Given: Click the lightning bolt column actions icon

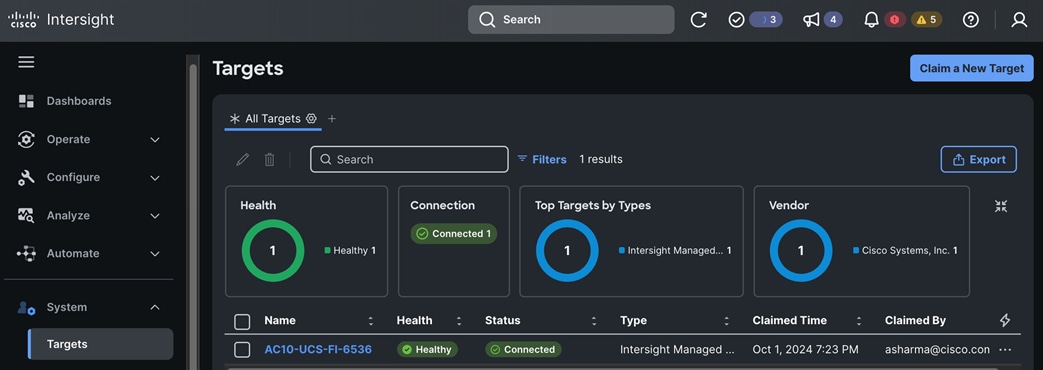Looking at the screenshot, I should pos(1004,320).
